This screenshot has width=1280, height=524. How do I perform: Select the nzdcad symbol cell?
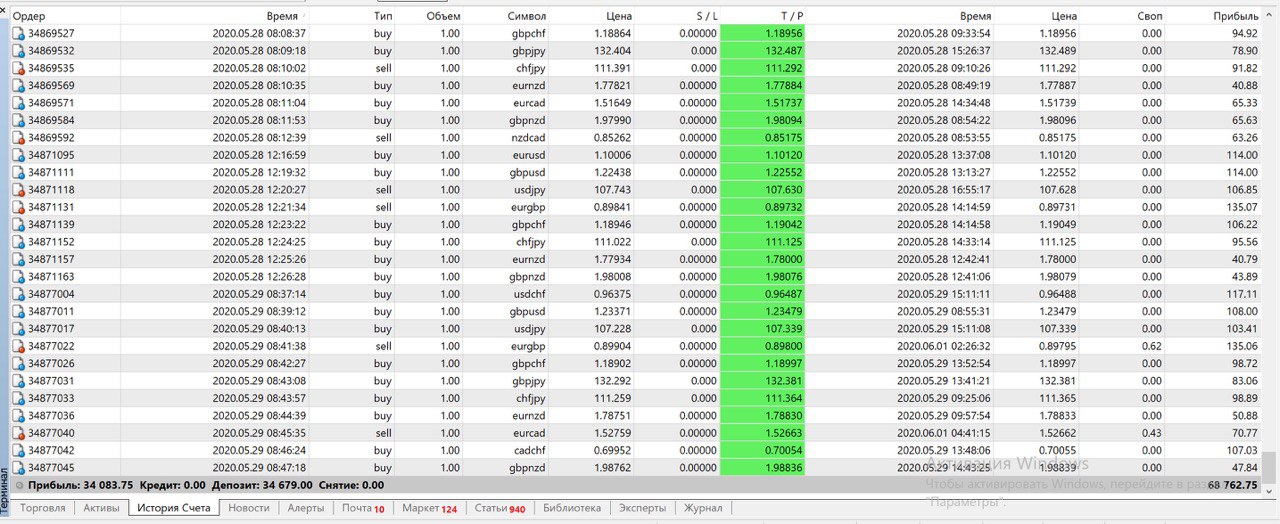(528, 137)
